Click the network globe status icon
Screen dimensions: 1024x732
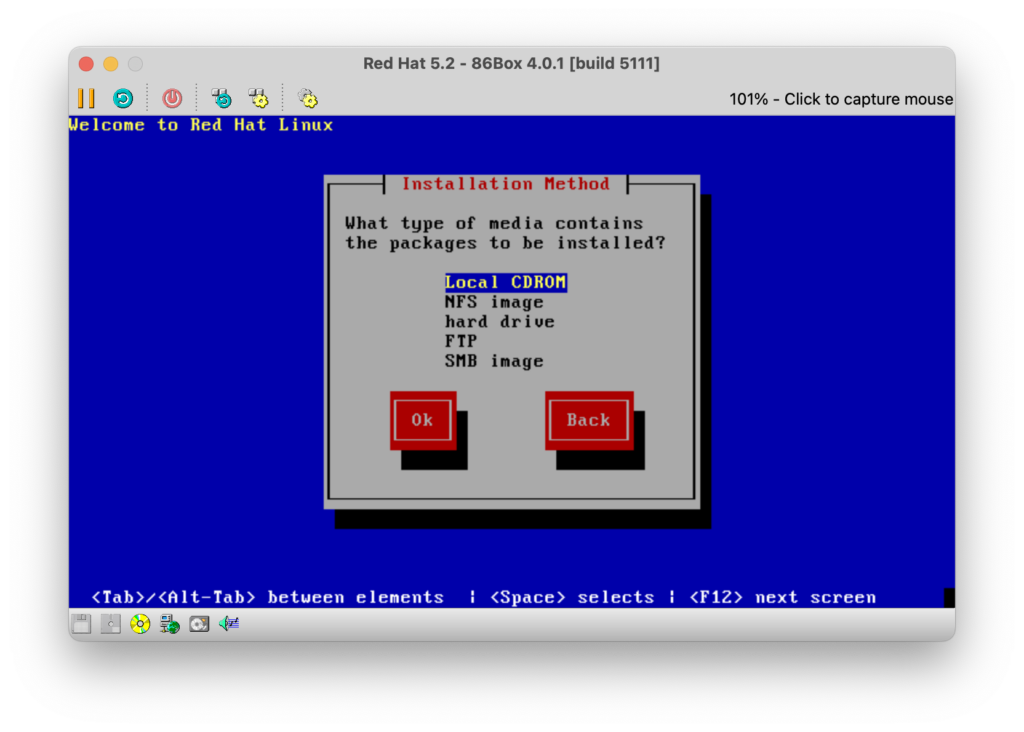[x=170, y=624]
